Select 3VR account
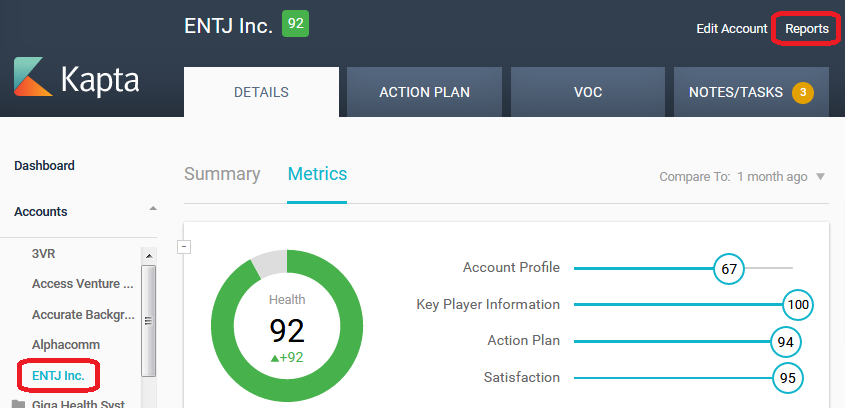This screenshot has height=408, width=845. (x=44, y=253)
